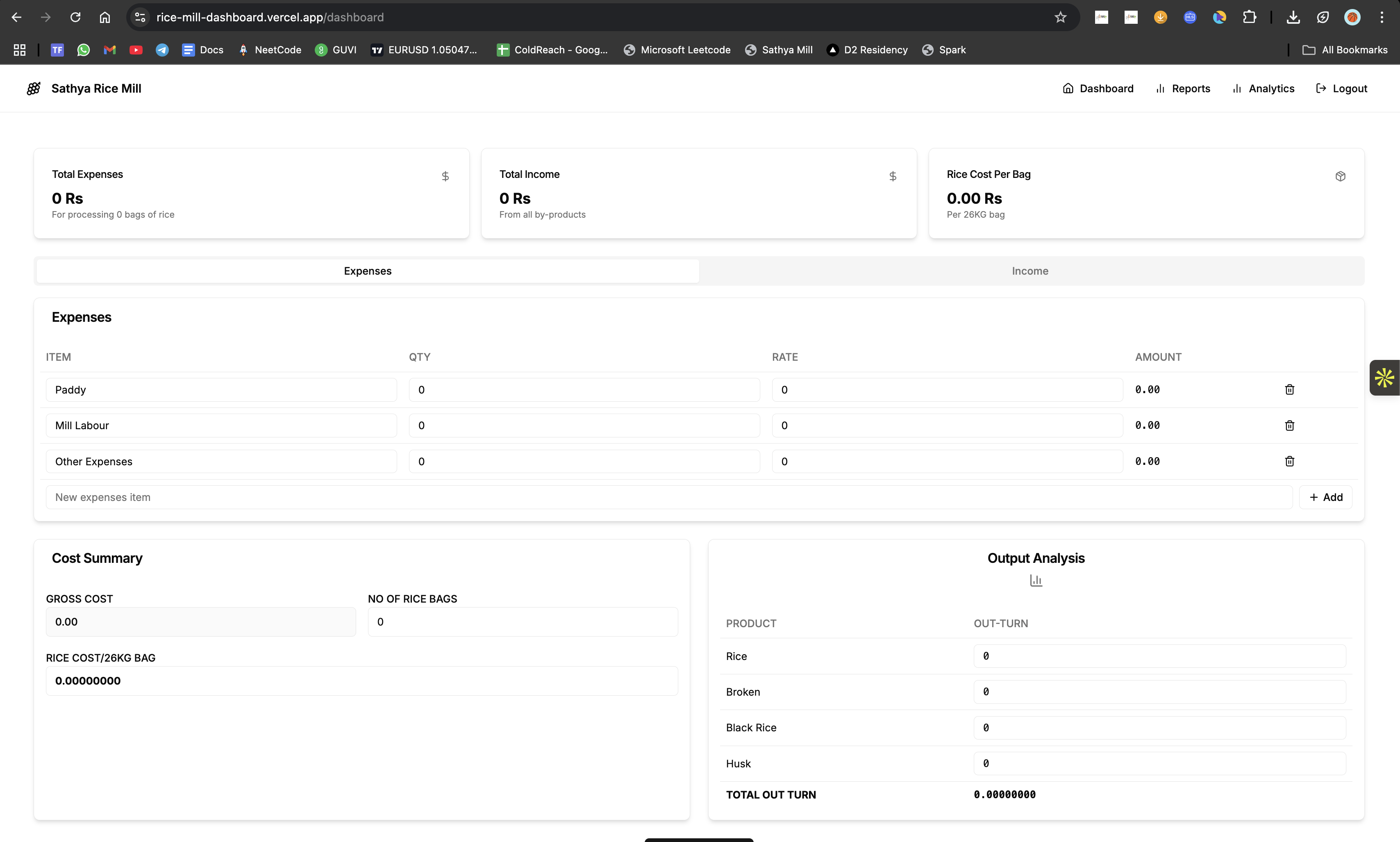Open the ColdReach Google Sheets bookmark
Viewport: 1400px width, 842px height.
point(552,50)
